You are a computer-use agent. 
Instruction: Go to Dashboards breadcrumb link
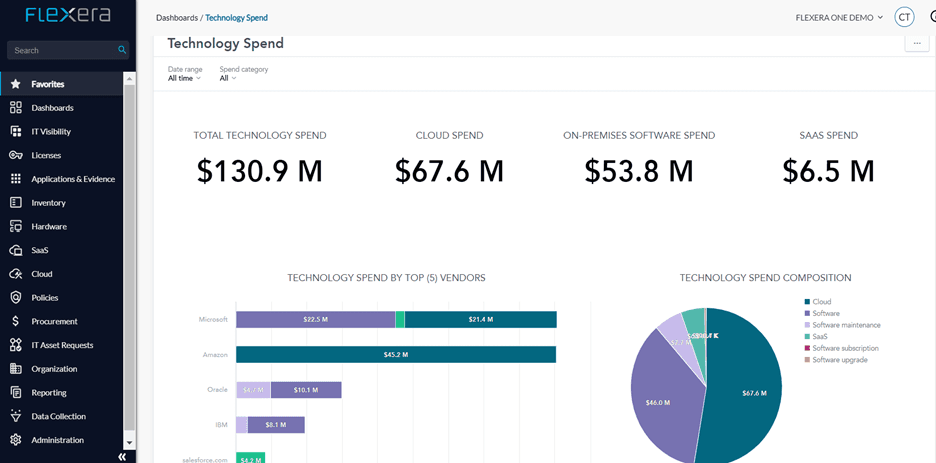click(177, 18)
